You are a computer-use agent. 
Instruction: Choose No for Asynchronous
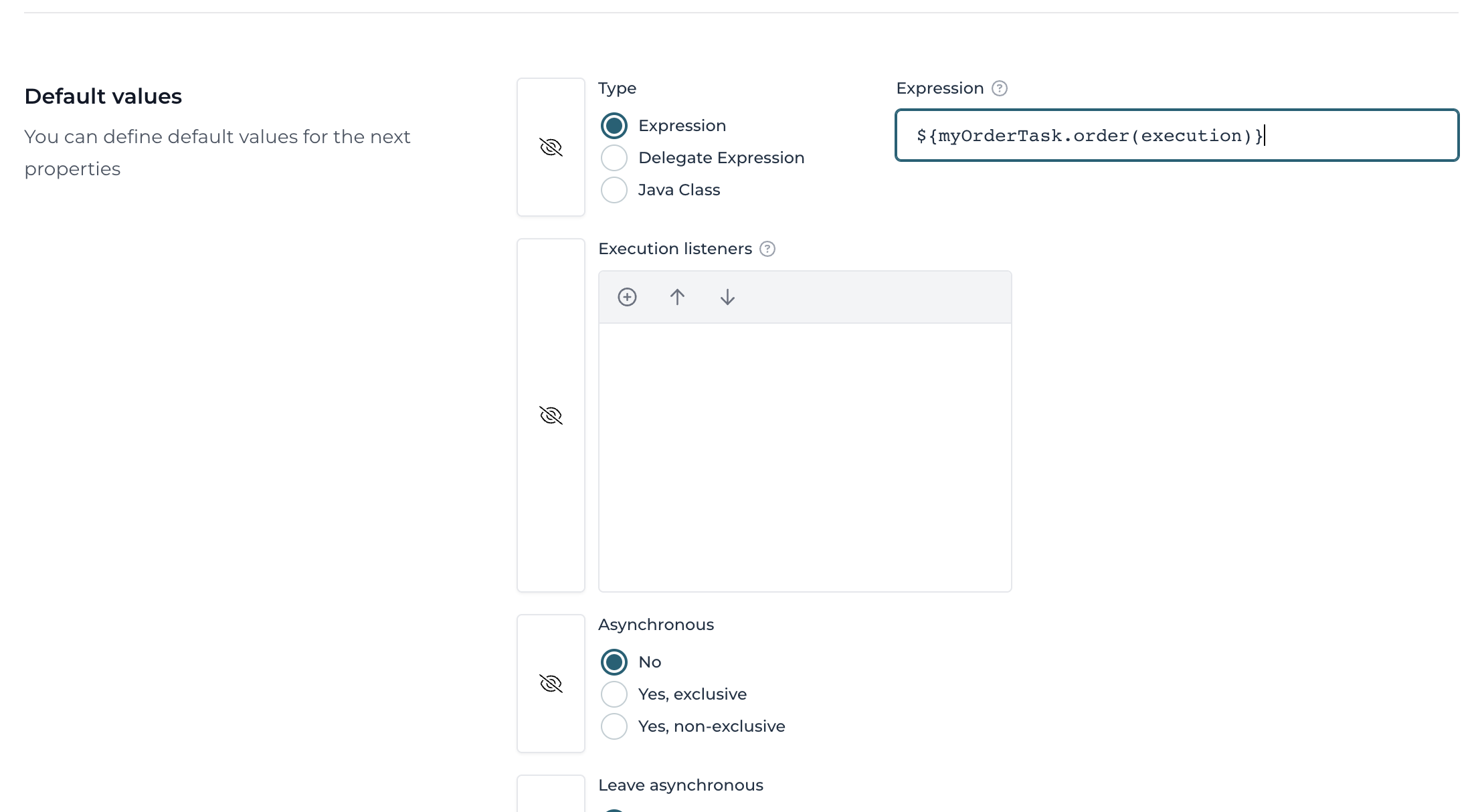[614, 662]
